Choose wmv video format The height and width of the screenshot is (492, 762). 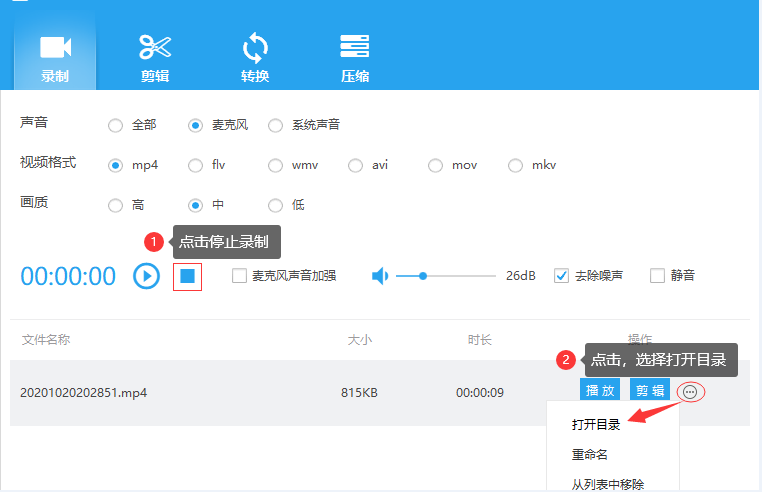[x=276, y=166]
